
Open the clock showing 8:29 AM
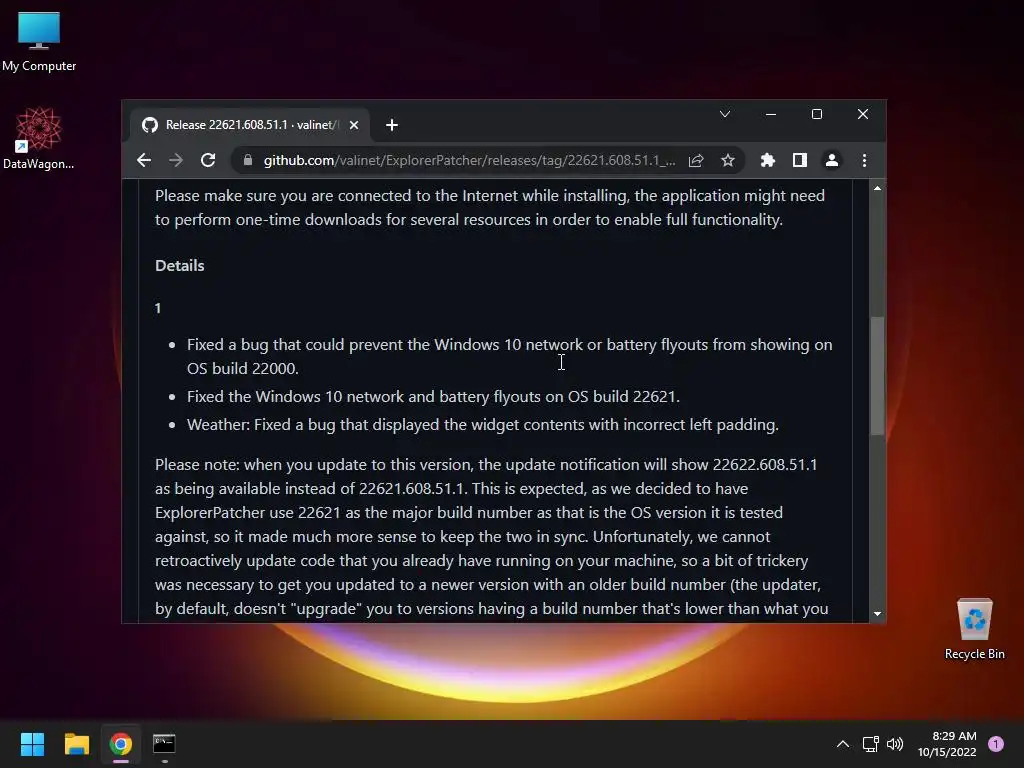pyautogui.click(x=947, y=744)
